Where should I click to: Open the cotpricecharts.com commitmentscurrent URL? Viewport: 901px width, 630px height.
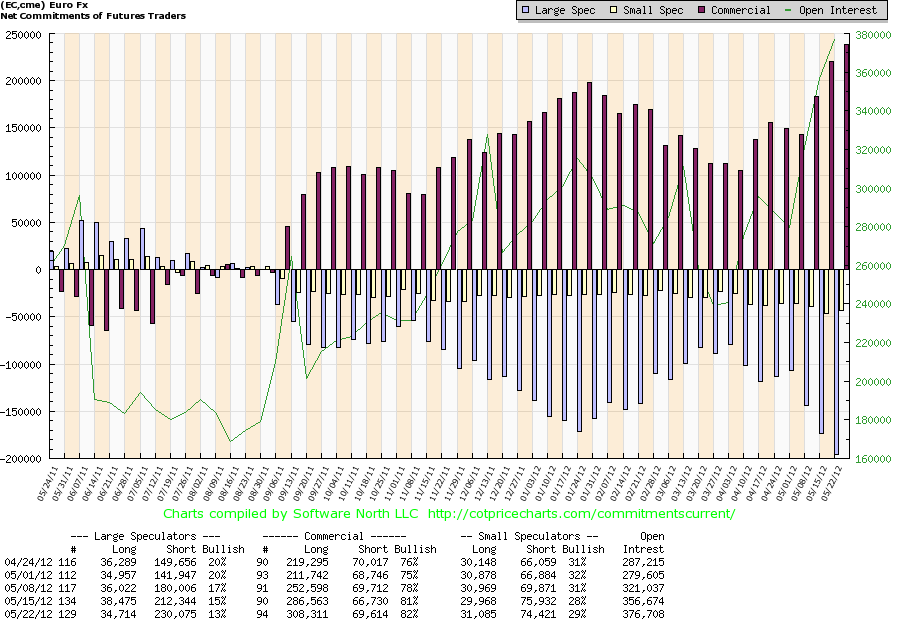[x=582, y=514]
